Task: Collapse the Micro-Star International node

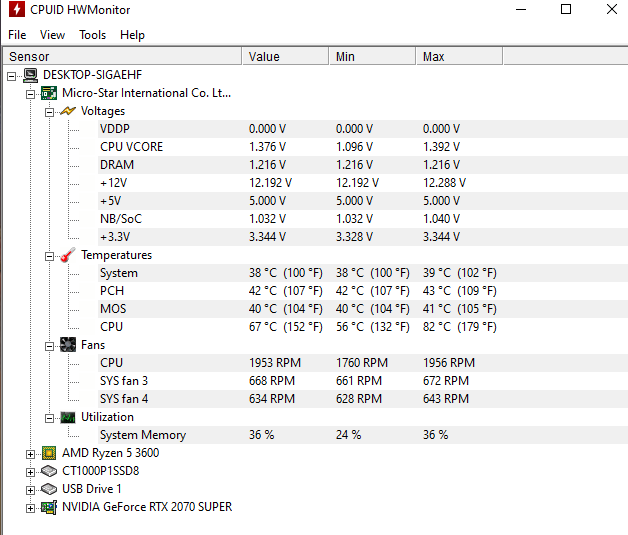Action: [30, 94]
